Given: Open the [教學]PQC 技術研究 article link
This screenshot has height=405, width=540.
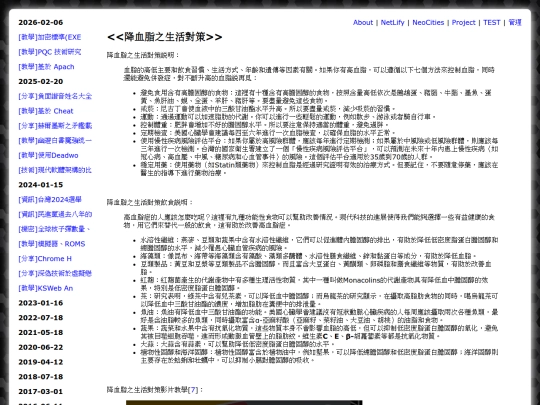Looking at the screenshot, I should [50, 52].
